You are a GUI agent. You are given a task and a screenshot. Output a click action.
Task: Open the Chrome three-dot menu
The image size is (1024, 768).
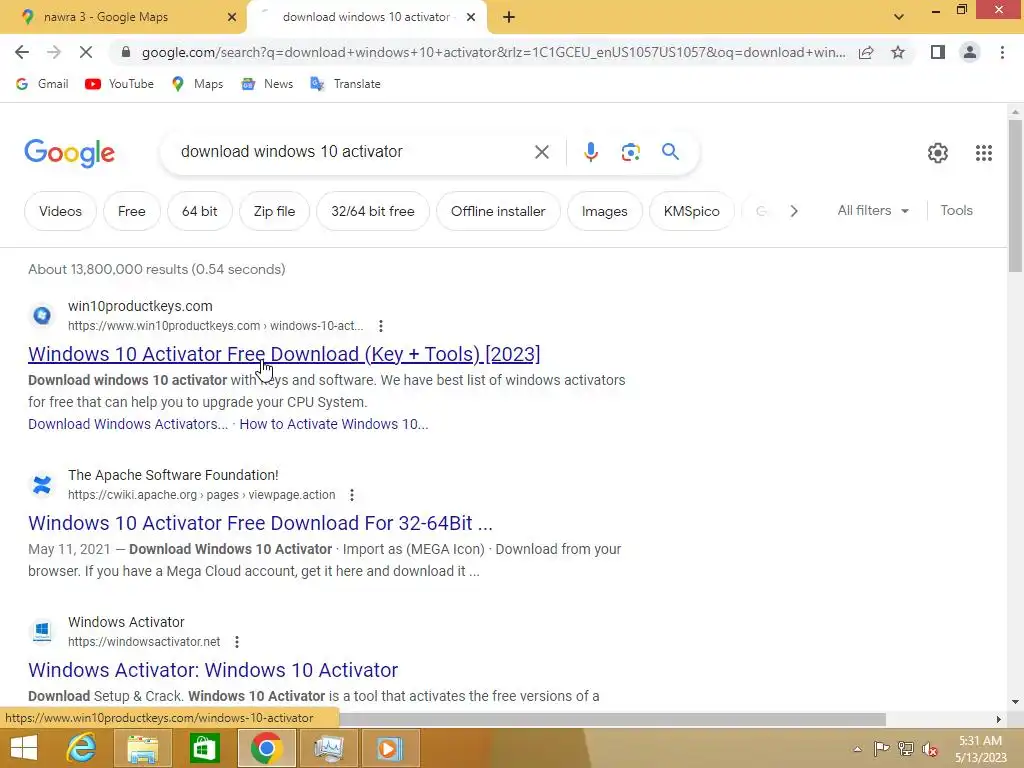(x=1002, y=52)
